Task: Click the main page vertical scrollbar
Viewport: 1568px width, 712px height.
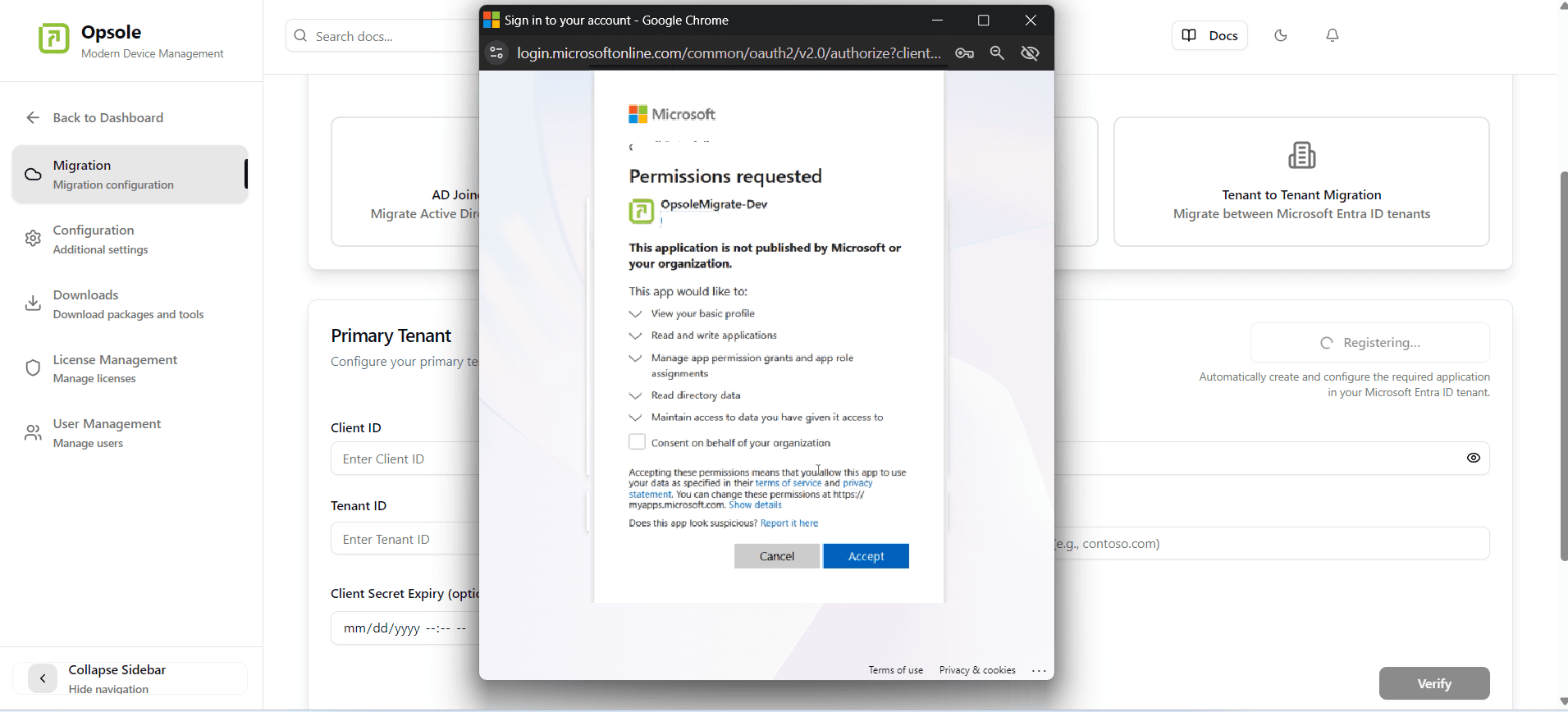Action: point(1563,366)
